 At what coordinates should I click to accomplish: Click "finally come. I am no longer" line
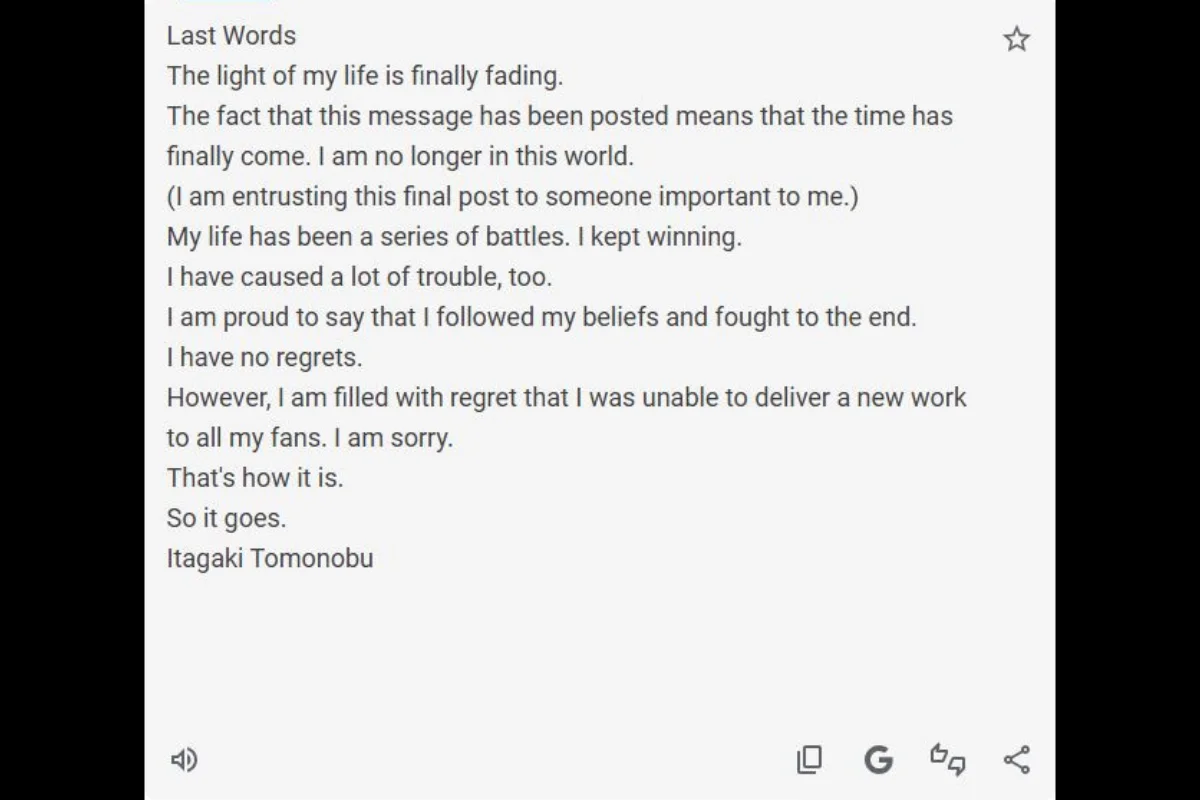tap(400, 156)
